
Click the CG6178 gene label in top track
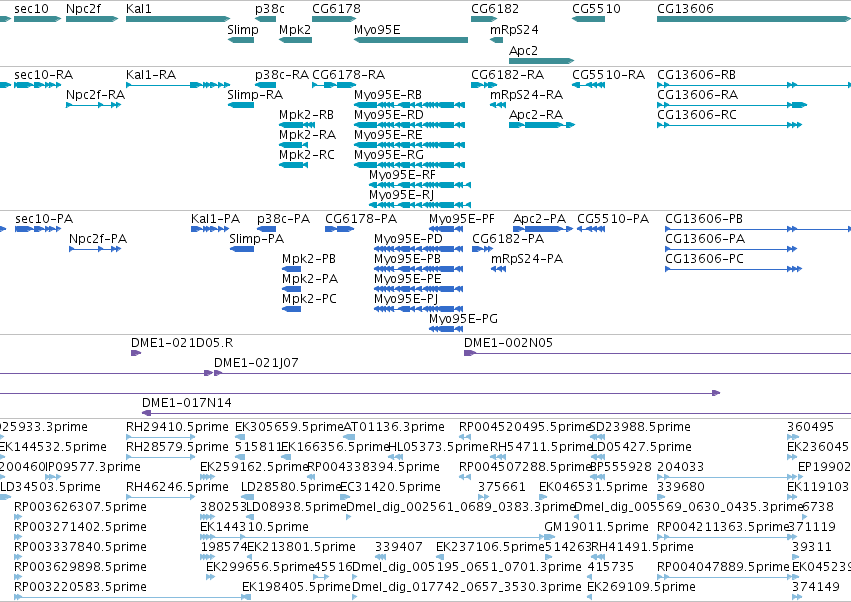pos(336,9)
